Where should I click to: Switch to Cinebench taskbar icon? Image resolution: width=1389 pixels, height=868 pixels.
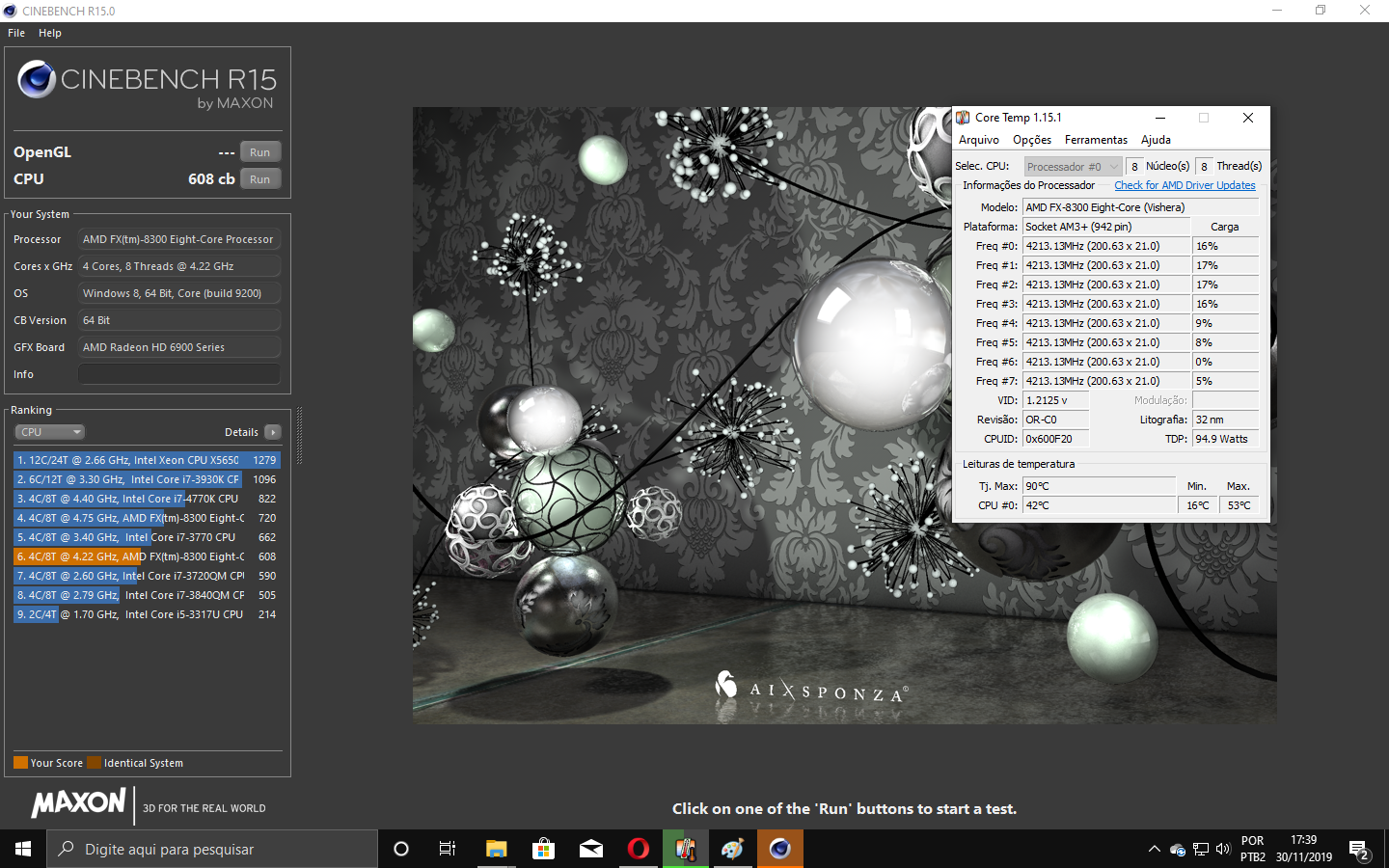[779, 849]
